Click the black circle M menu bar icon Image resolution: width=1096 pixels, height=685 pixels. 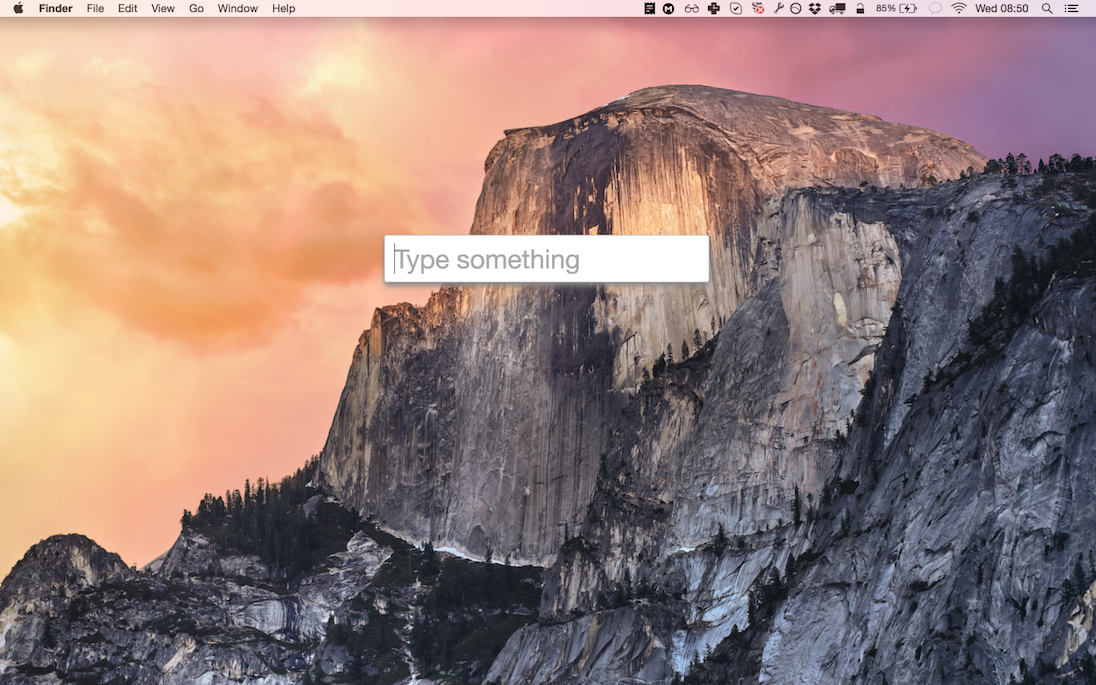(x=669, y=8)
